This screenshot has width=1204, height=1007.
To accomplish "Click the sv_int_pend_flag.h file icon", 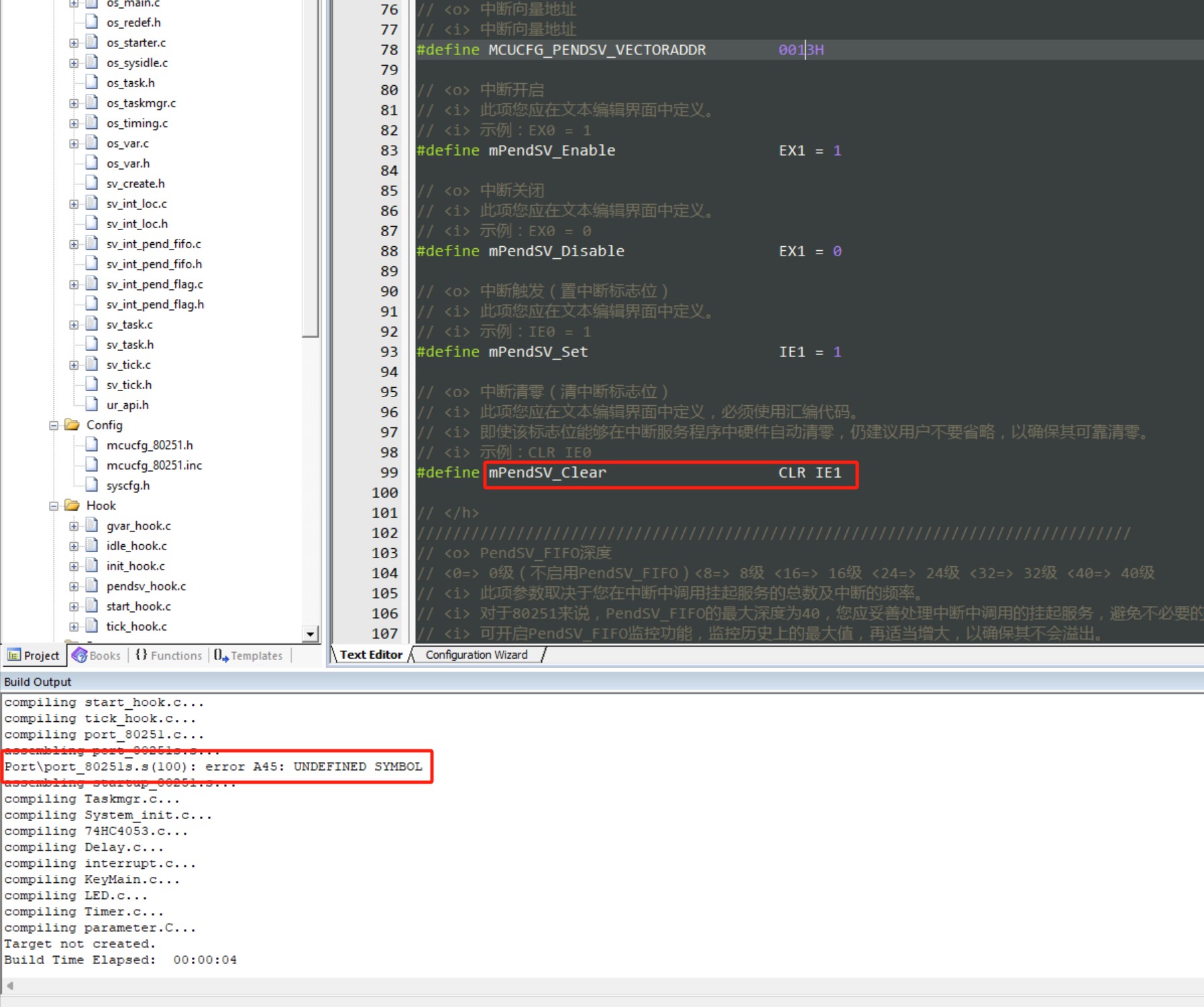I will [92, 303].
